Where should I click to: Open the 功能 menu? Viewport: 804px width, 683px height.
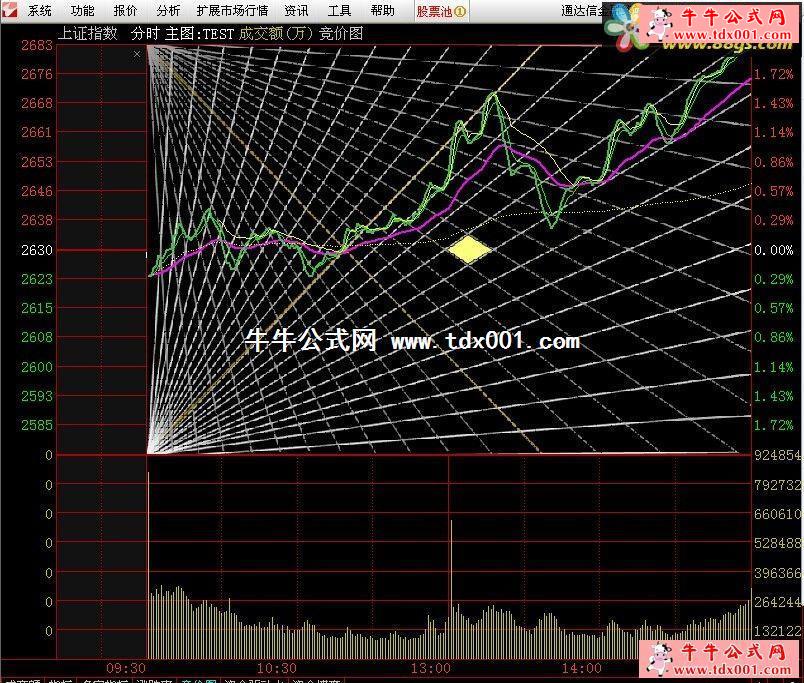click(x=83, y=11)
